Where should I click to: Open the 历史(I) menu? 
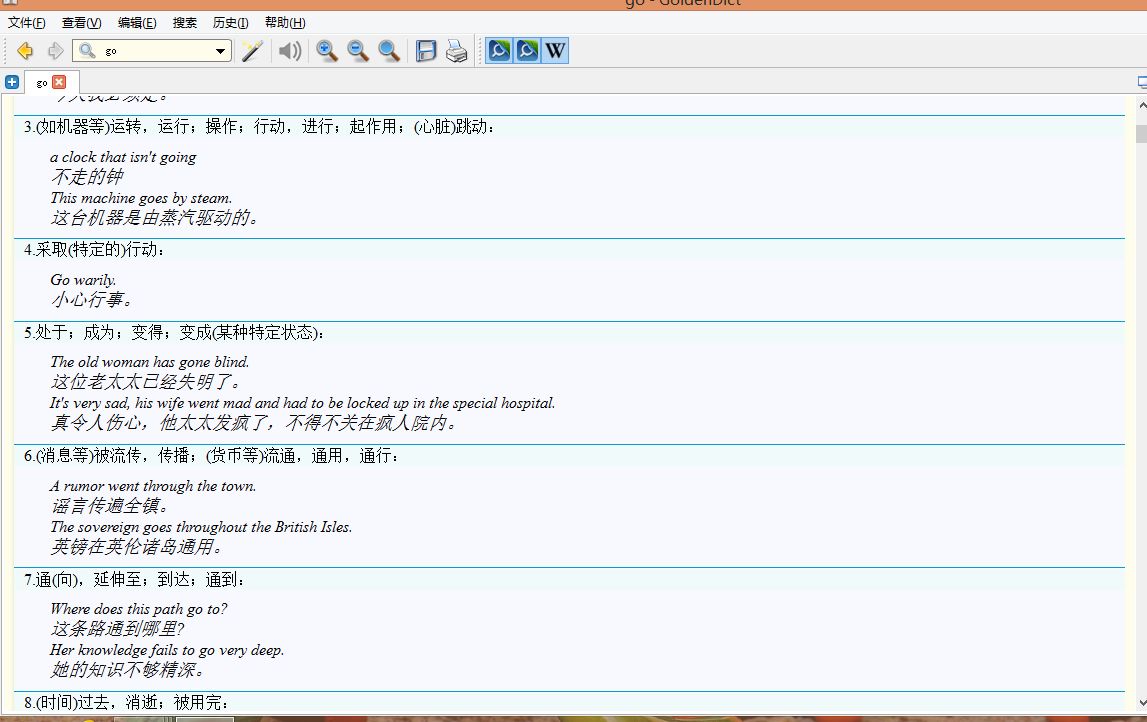coord(230,23)
